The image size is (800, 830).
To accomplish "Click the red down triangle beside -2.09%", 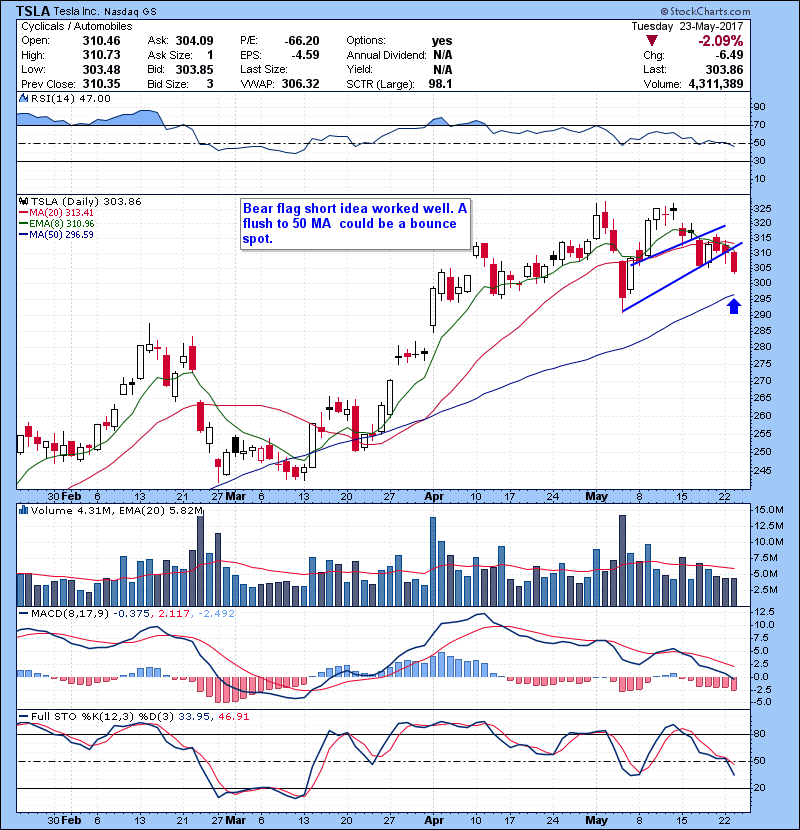I will [652, 41].
